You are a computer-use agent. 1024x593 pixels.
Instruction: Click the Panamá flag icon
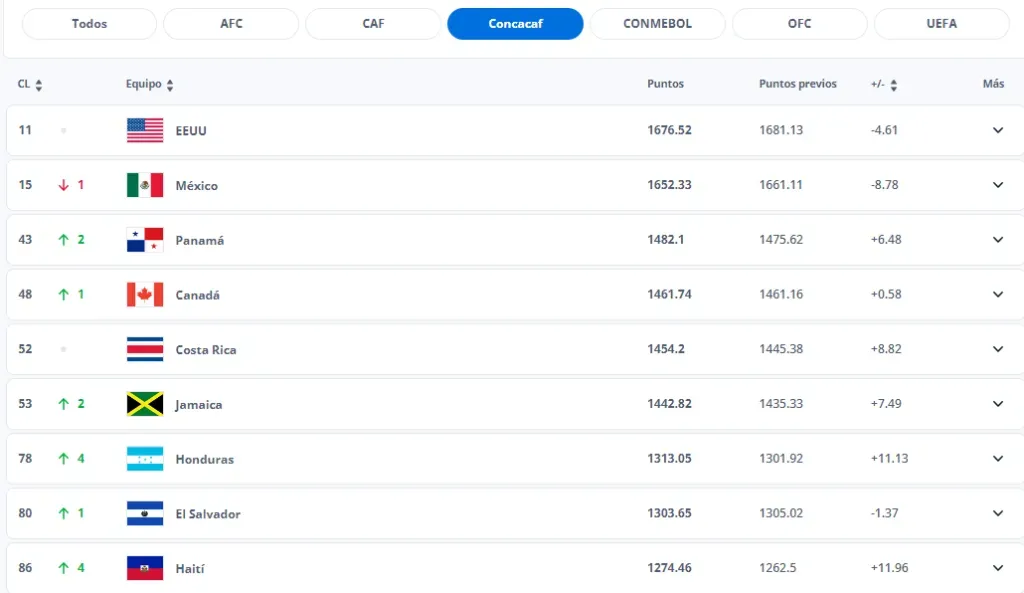(x=145, y=240)
